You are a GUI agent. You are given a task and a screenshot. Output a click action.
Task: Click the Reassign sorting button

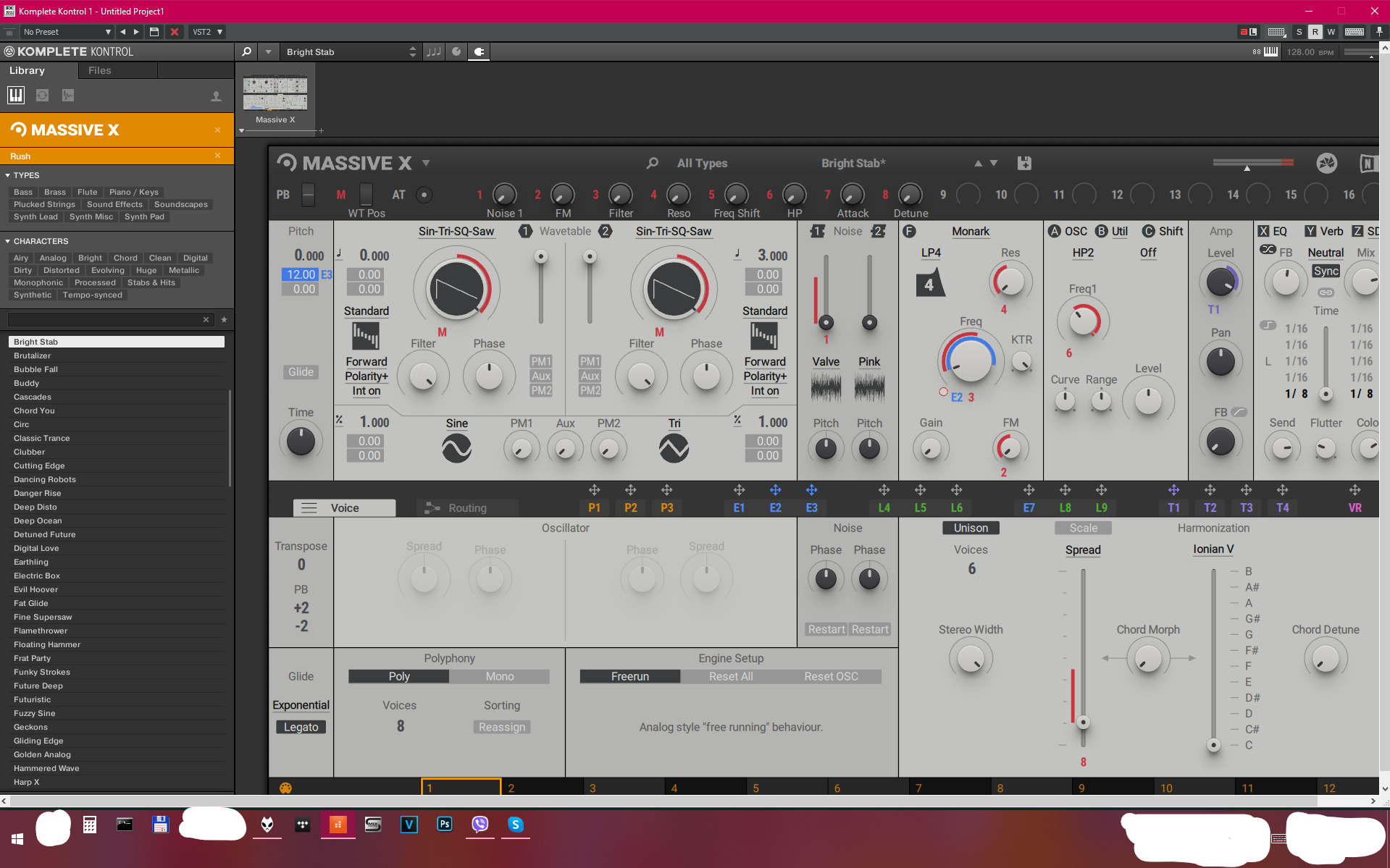coord(501,727)
